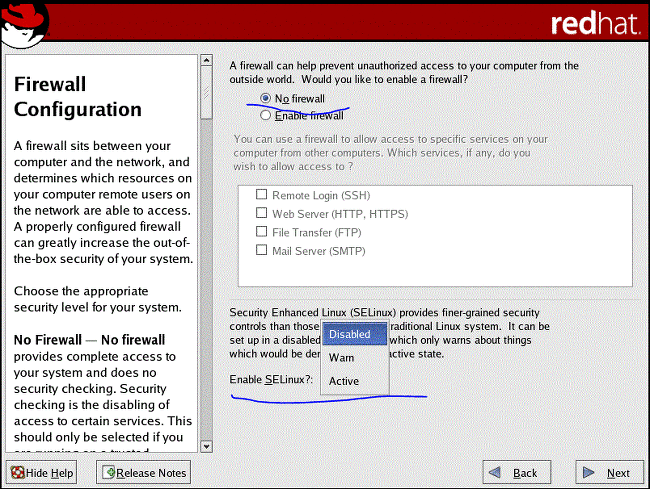The height and width of the screenshot is (489, 650).
Task: Select the Enable firewall radio button
Action: (x=265, y=115)
